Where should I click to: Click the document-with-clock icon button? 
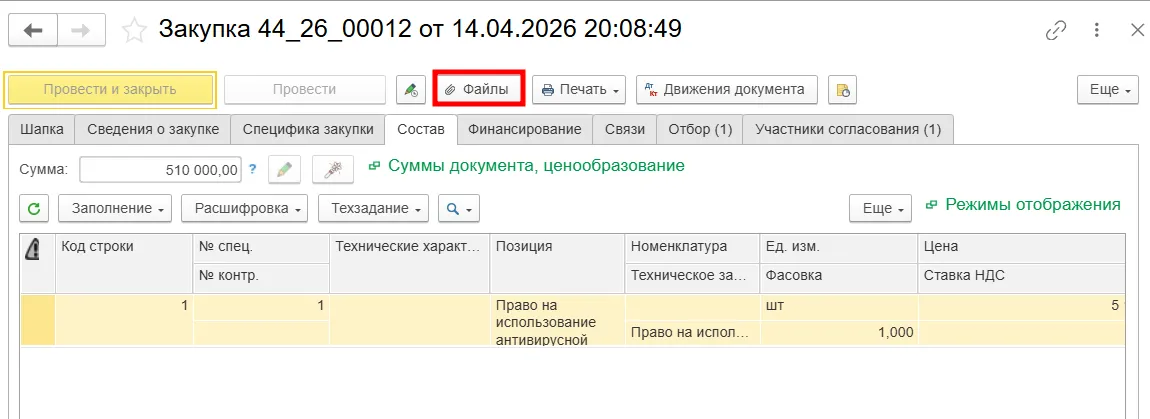(843, 90)
